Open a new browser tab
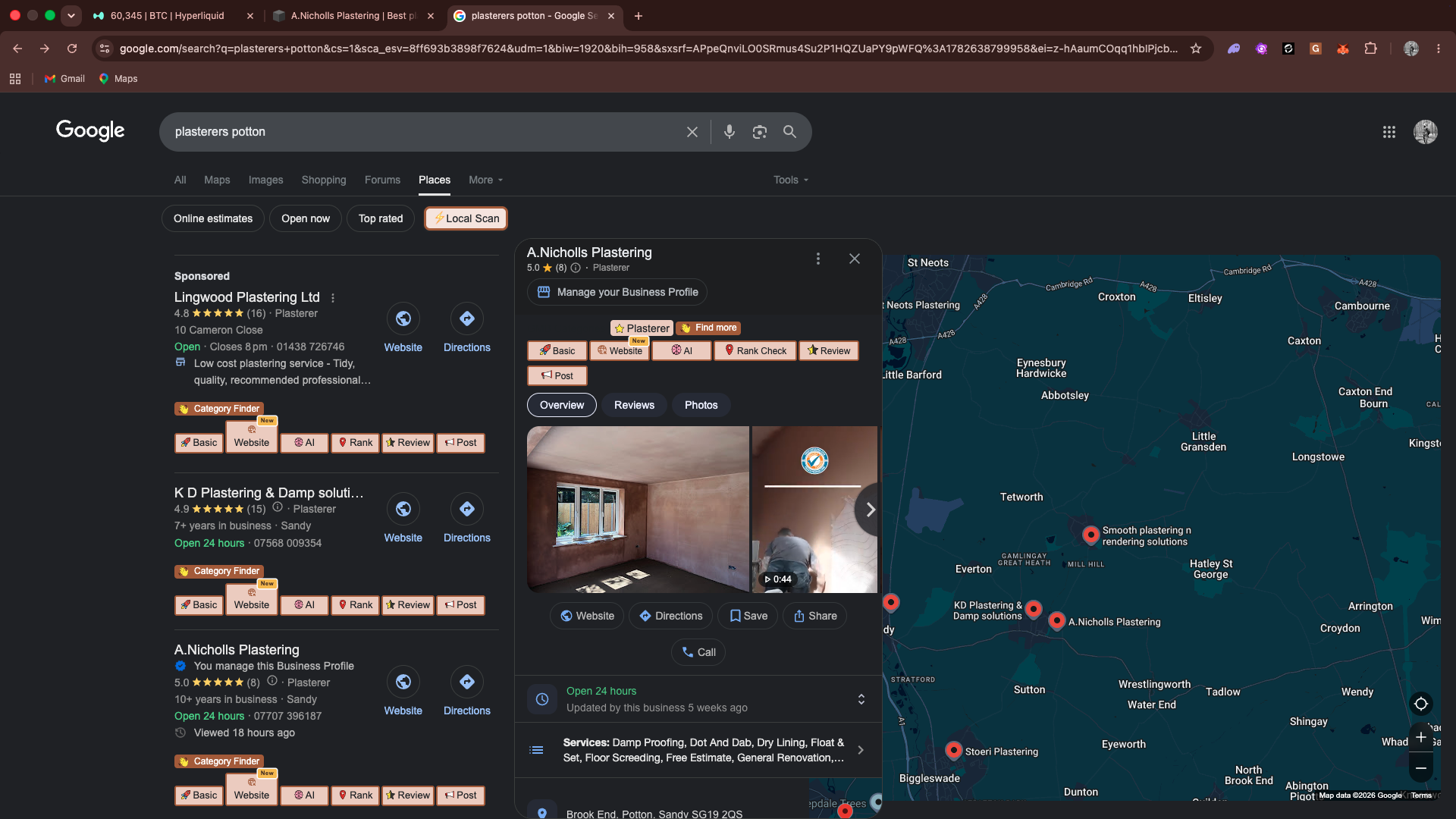Image resolution: width=1456 pixels, height=819 pixels. click(639, 15)
